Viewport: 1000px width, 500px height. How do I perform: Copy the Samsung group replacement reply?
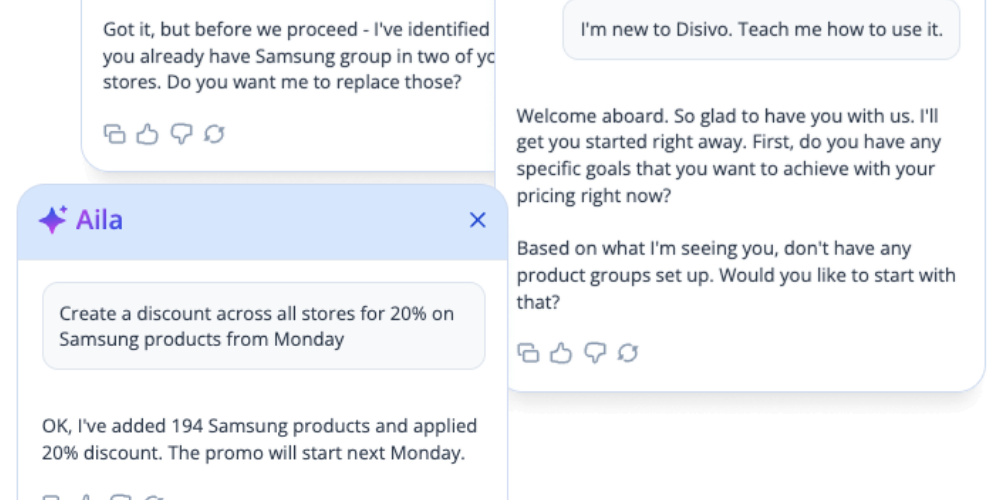pos(115,134)
